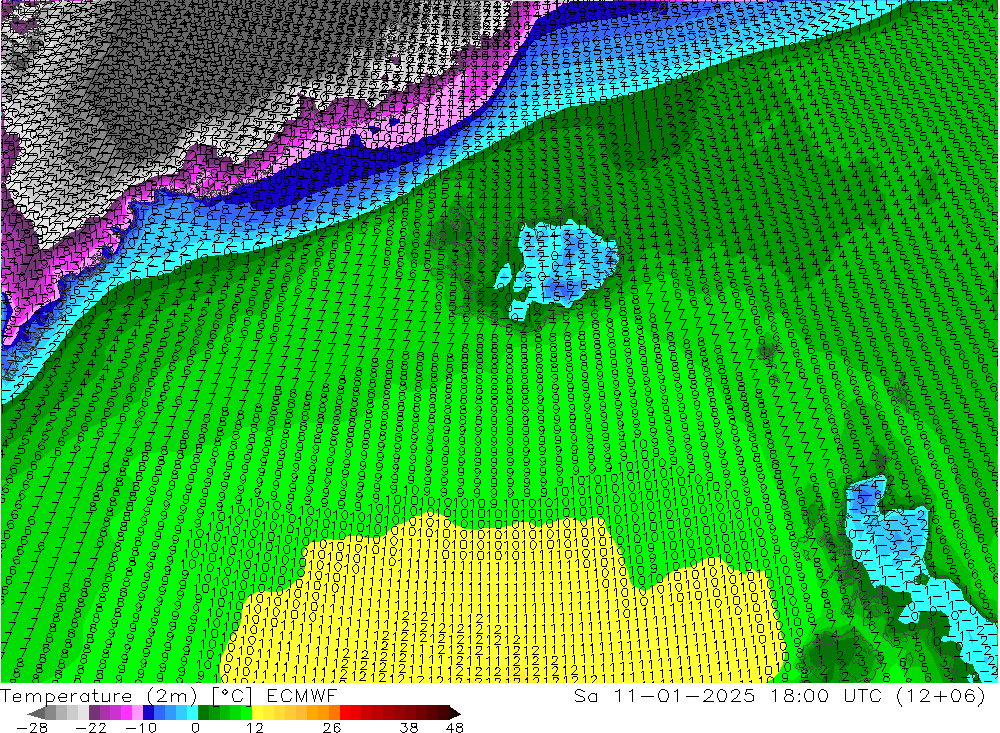
Task: Click the '18:00 UTC' time text
Action: (x=826, y=695)
